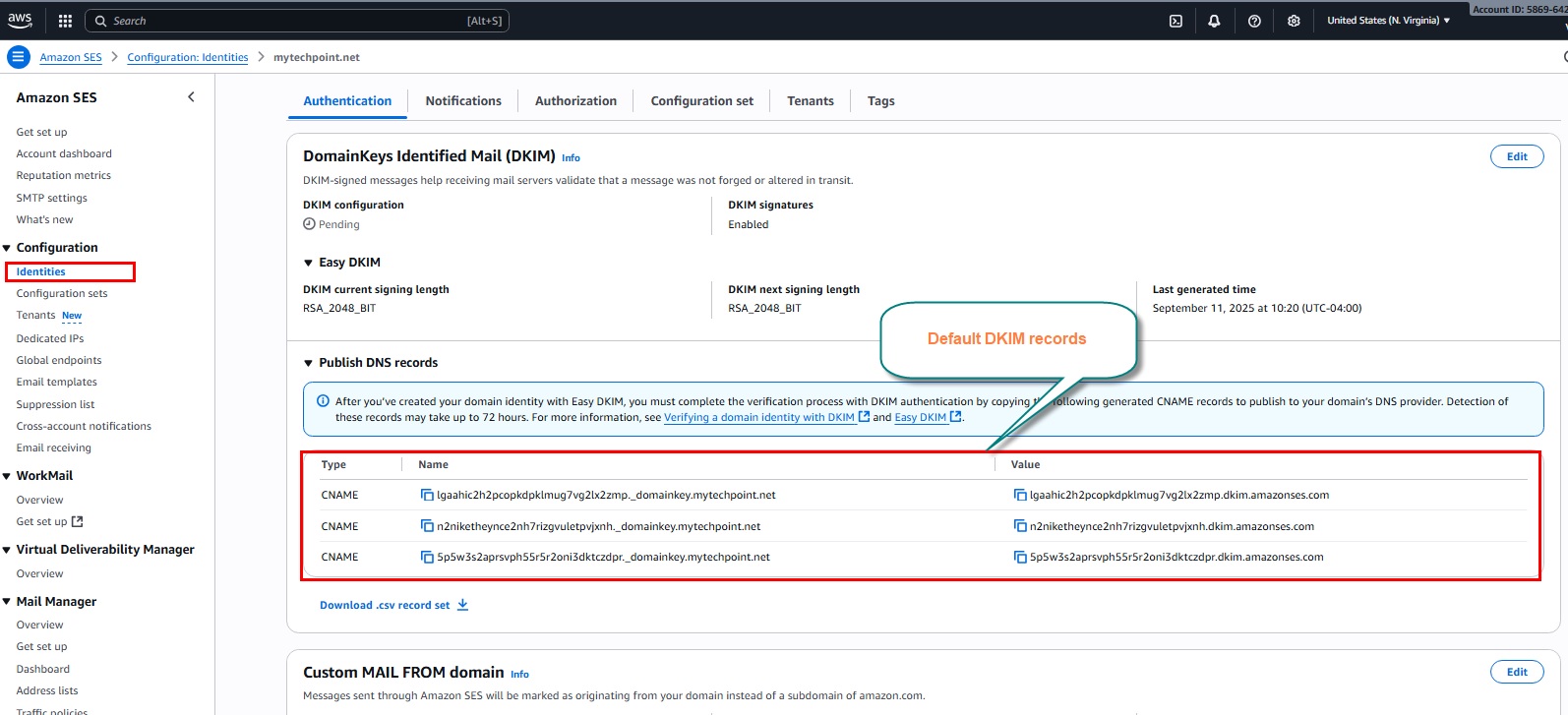Image resolution: width=1568 pixels, height=715 pixels.
Task: Open the AWS services grid menu
Action: 65,21
